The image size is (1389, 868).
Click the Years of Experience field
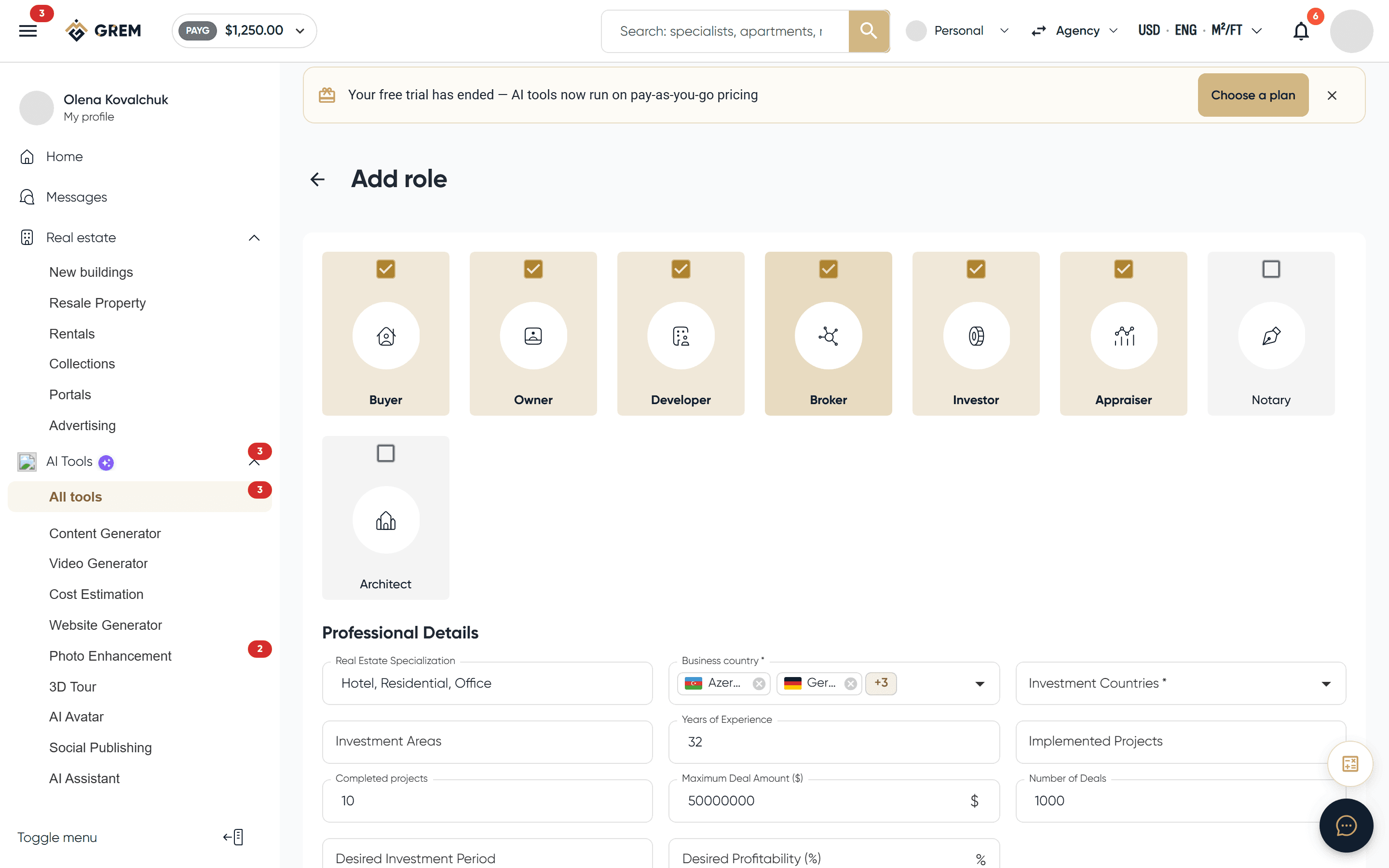click(833, 742)
